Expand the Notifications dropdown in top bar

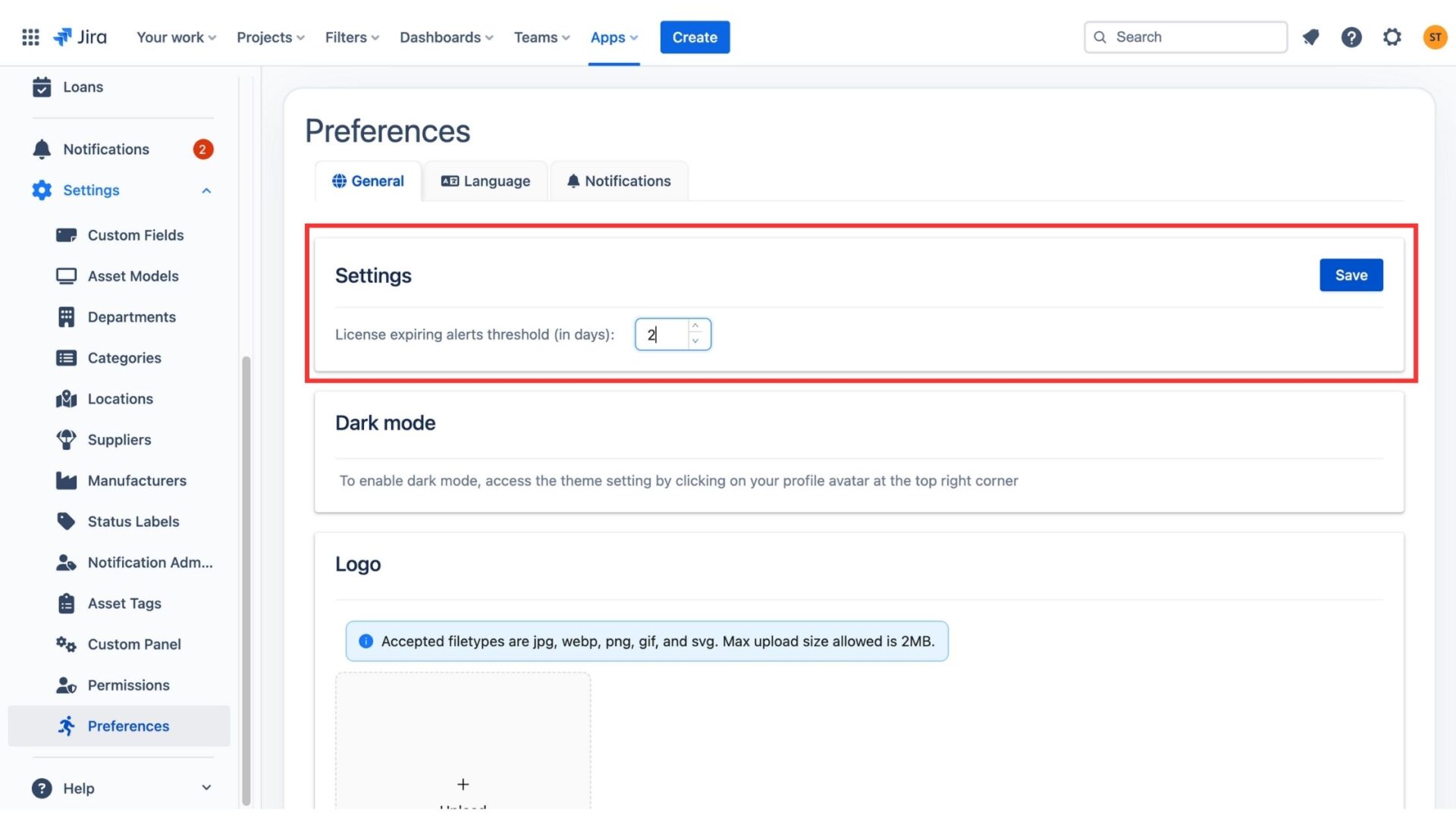coord(1310,37)
